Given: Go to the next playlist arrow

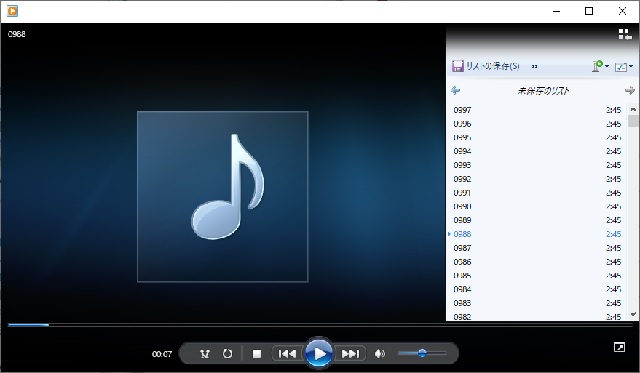Looking at the screenshot, I should pos(630,90).
